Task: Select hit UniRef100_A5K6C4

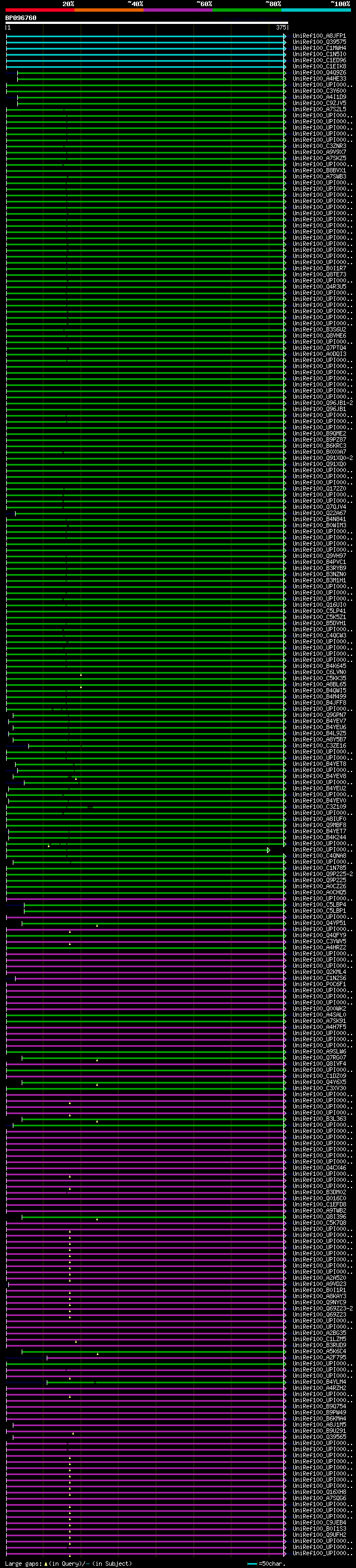Action: pos(319,1351)
